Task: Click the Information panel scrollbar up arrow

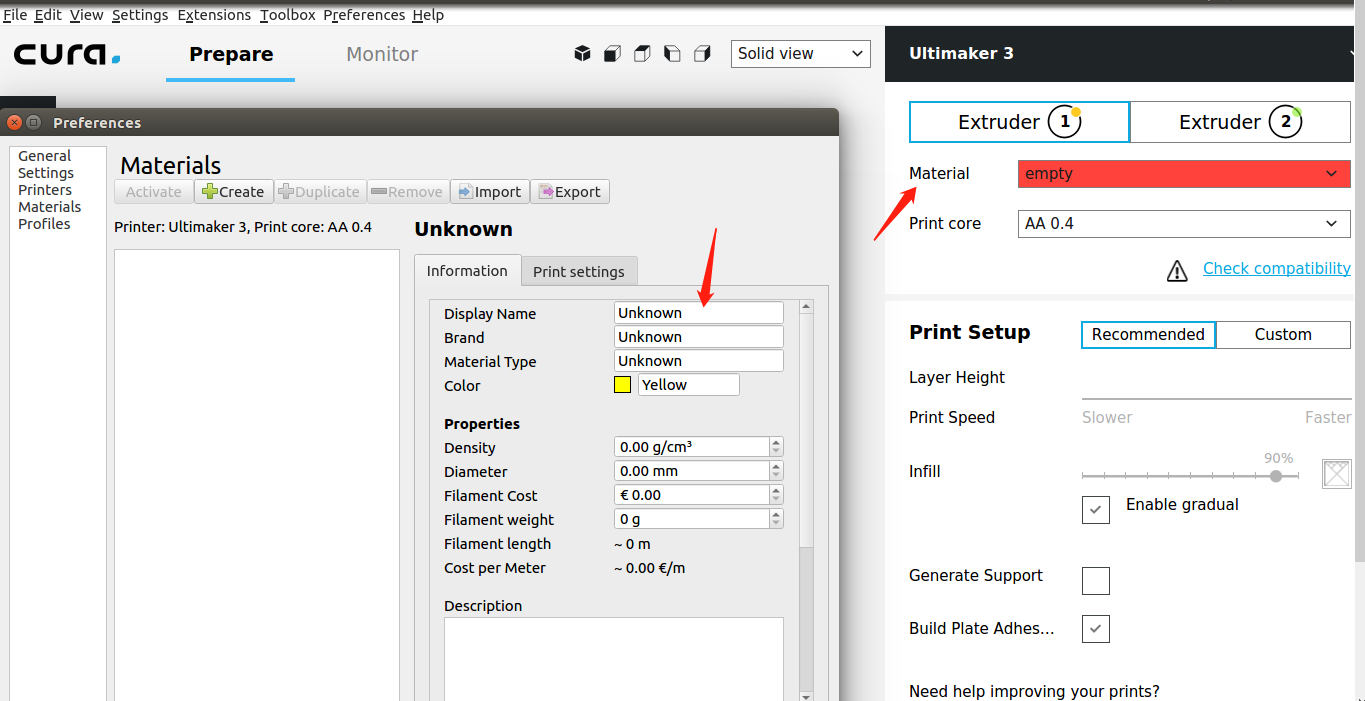Action: tap(807, 307)
